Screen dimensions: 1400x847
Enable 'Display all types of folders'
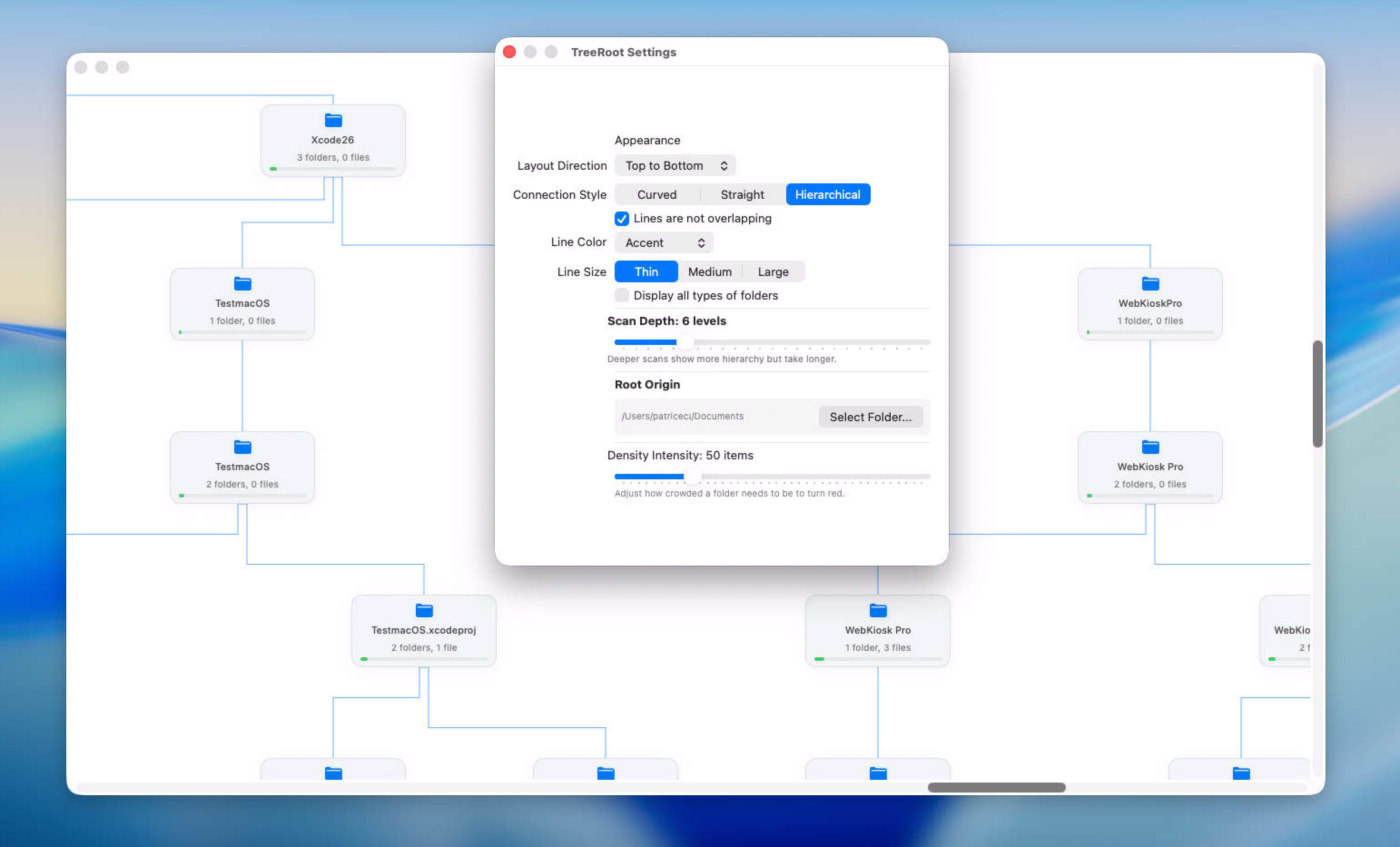[622, 295]
